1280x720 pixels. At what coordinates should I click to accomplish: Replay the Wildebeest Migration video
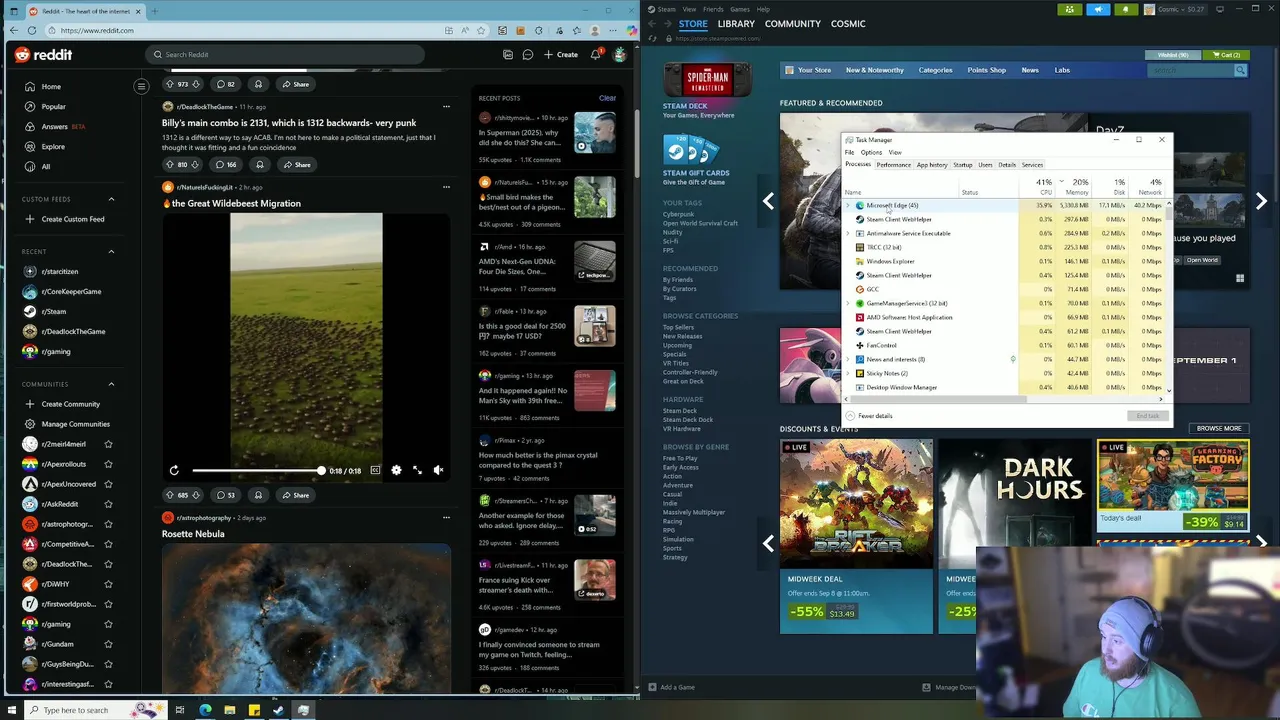[x=174, y=470]
